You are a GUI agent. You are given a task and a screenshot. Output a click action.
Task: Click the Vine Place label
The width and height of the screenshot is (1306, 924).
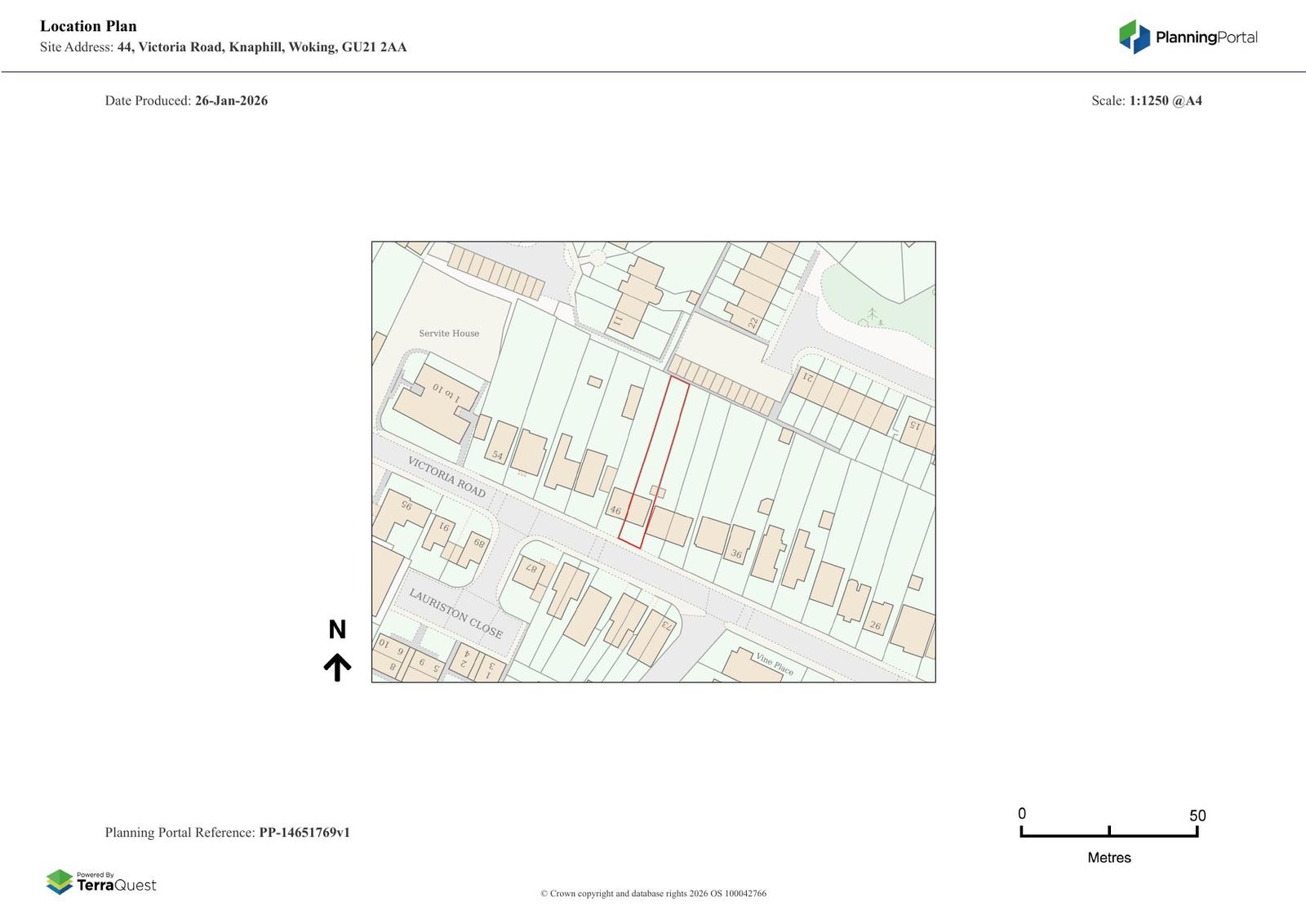774,664
